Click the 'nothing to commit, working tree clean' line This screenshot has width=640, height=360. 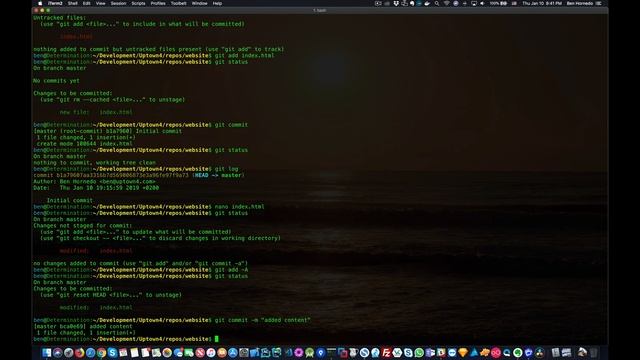(94, 162)
